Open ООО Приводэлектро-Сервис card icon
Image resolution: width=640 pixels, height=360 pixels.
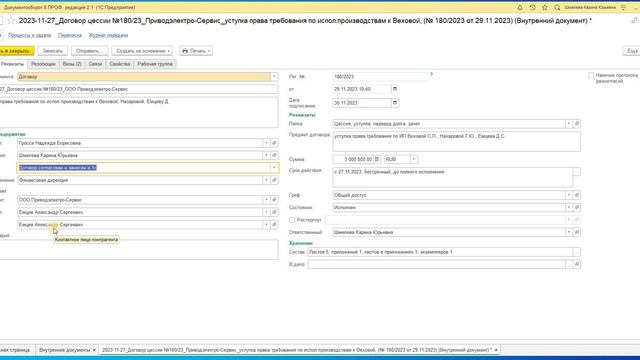click(x=274, y=200)
